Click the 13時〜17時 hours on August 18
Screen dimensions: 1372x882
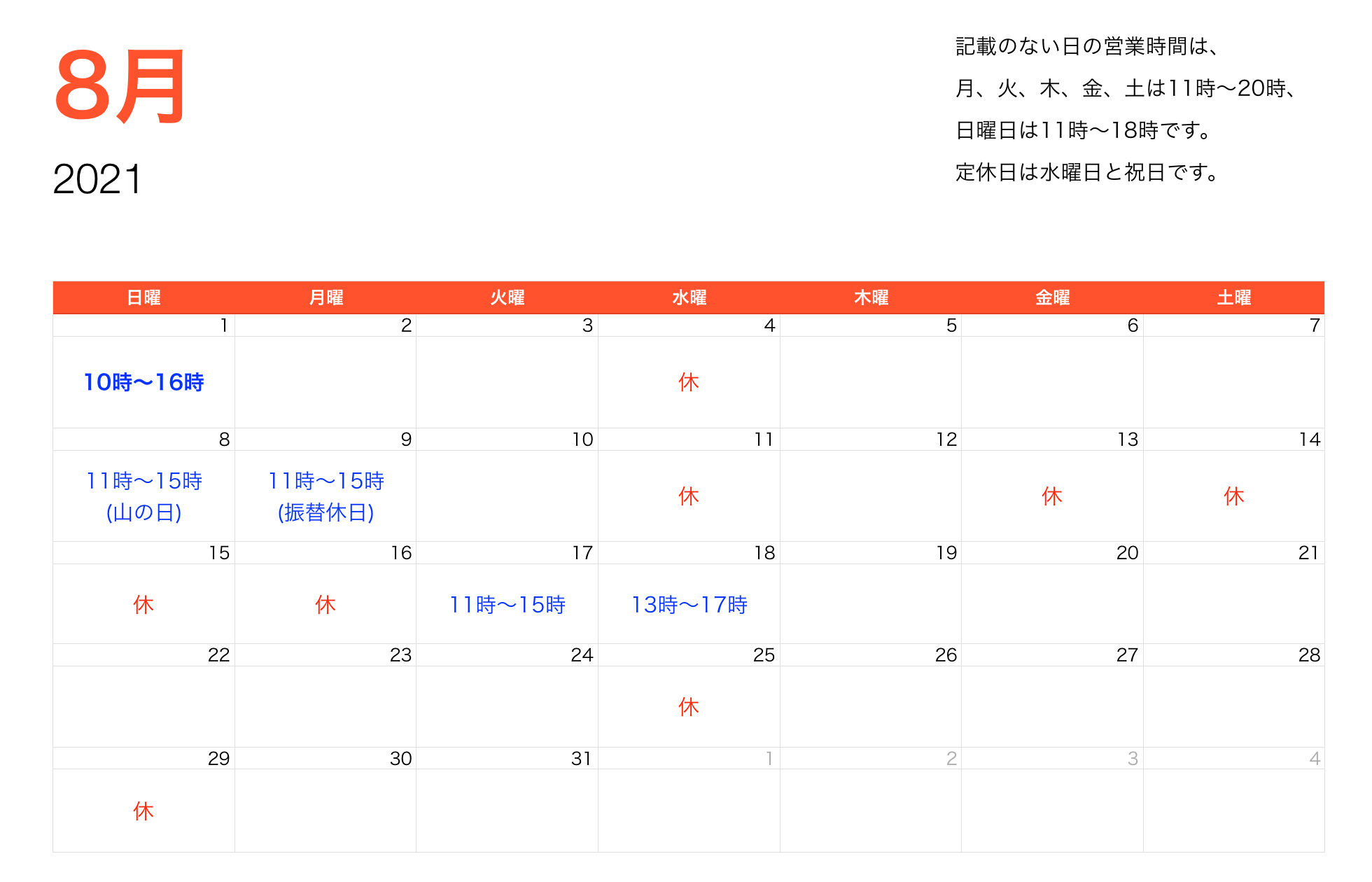pos(688,603)
